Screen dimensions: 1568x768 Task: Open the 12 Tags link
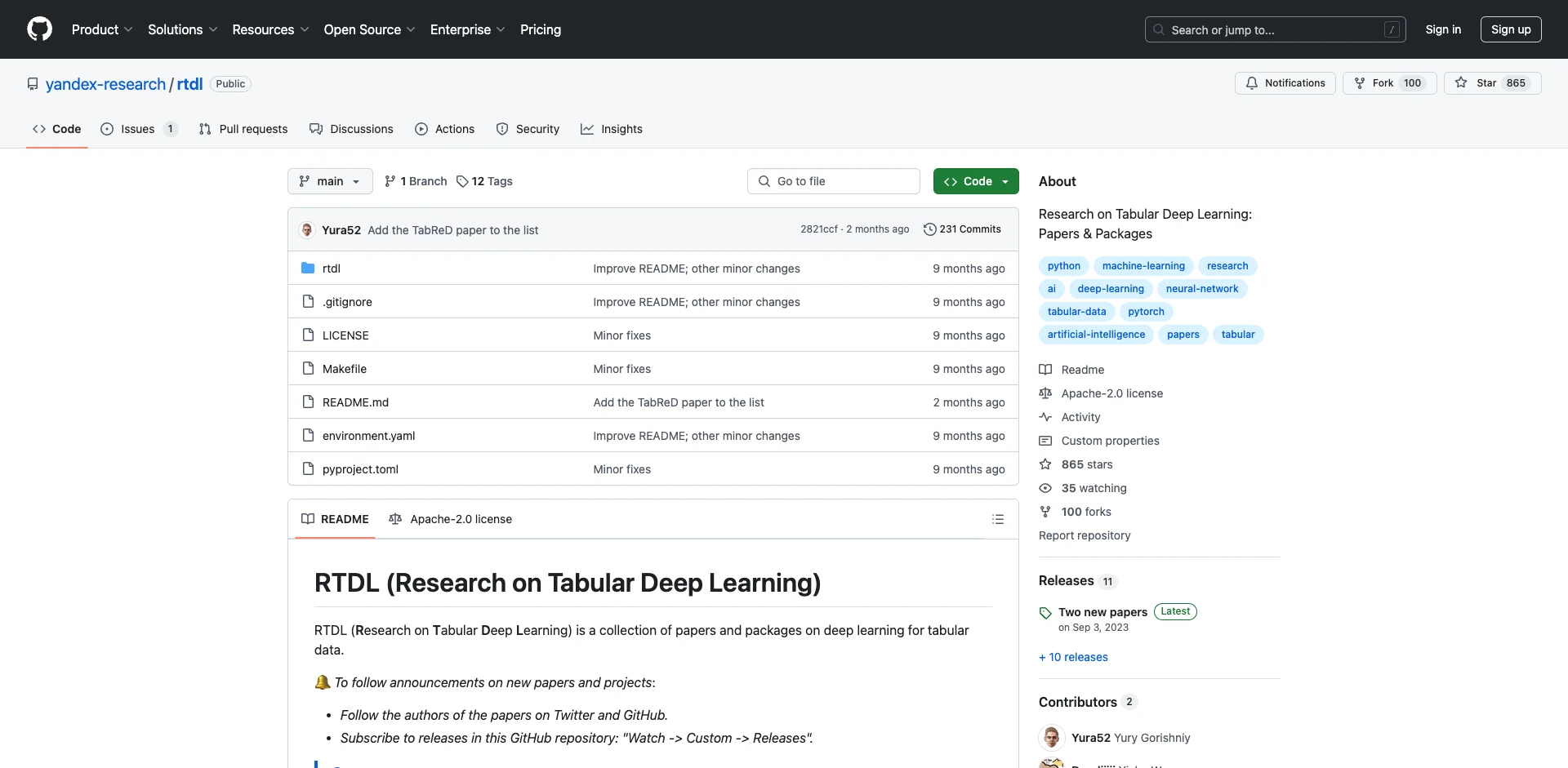484,181
